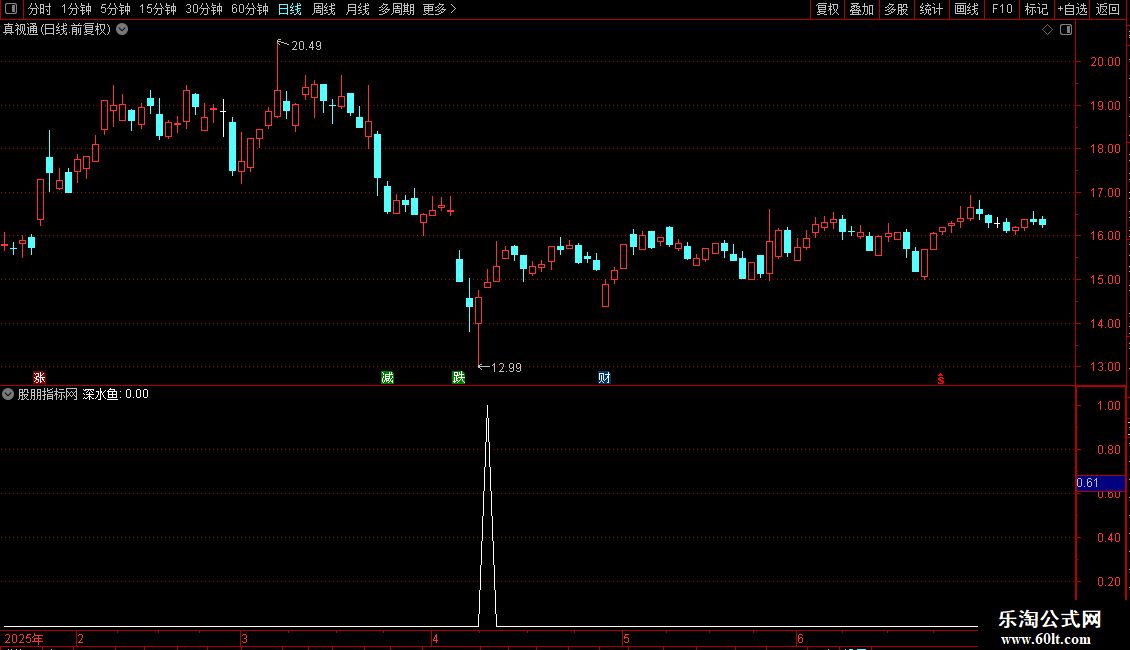Click the green 减 event marker
The image size is (1130, 650).
387,378
